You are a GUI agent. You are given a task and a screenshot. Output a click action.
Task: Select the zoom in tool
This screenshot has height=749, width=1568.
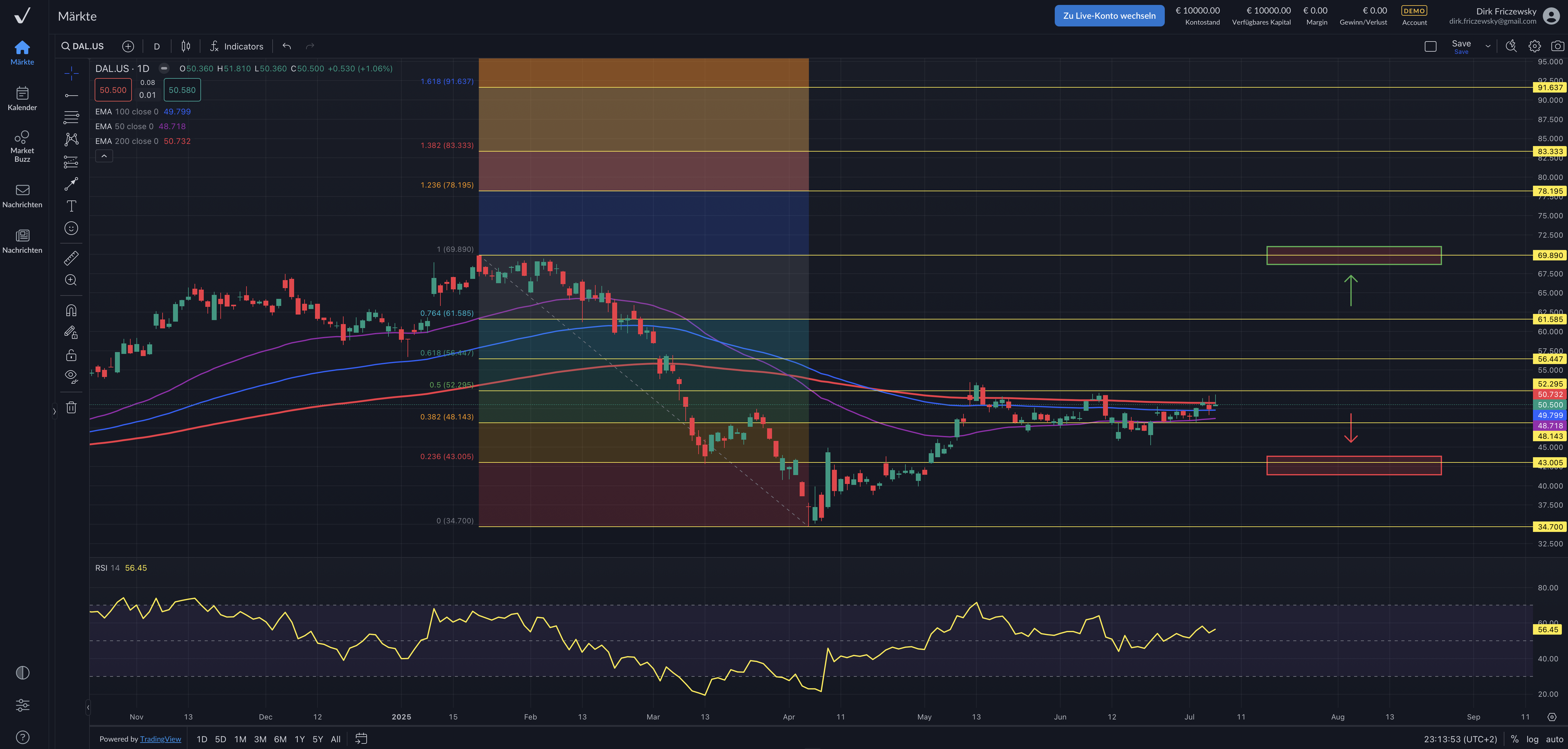[71, 280]
